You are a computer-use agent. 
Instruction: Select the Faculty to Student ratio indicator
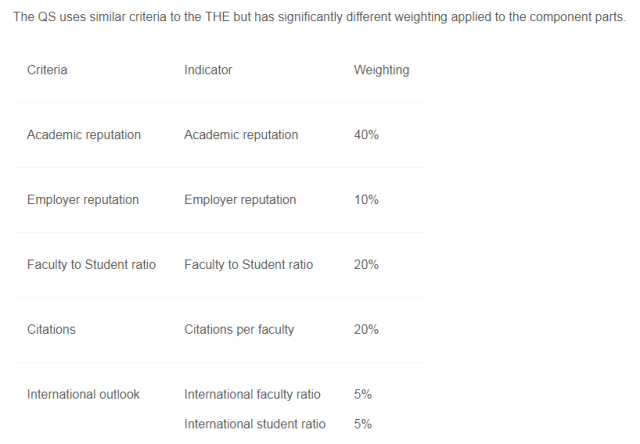coord(249,264)
